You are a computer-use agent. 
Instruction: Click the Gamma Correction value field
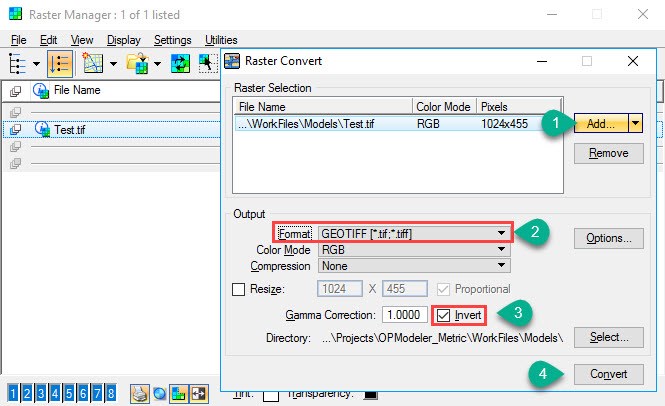click(x=405, y=315)
